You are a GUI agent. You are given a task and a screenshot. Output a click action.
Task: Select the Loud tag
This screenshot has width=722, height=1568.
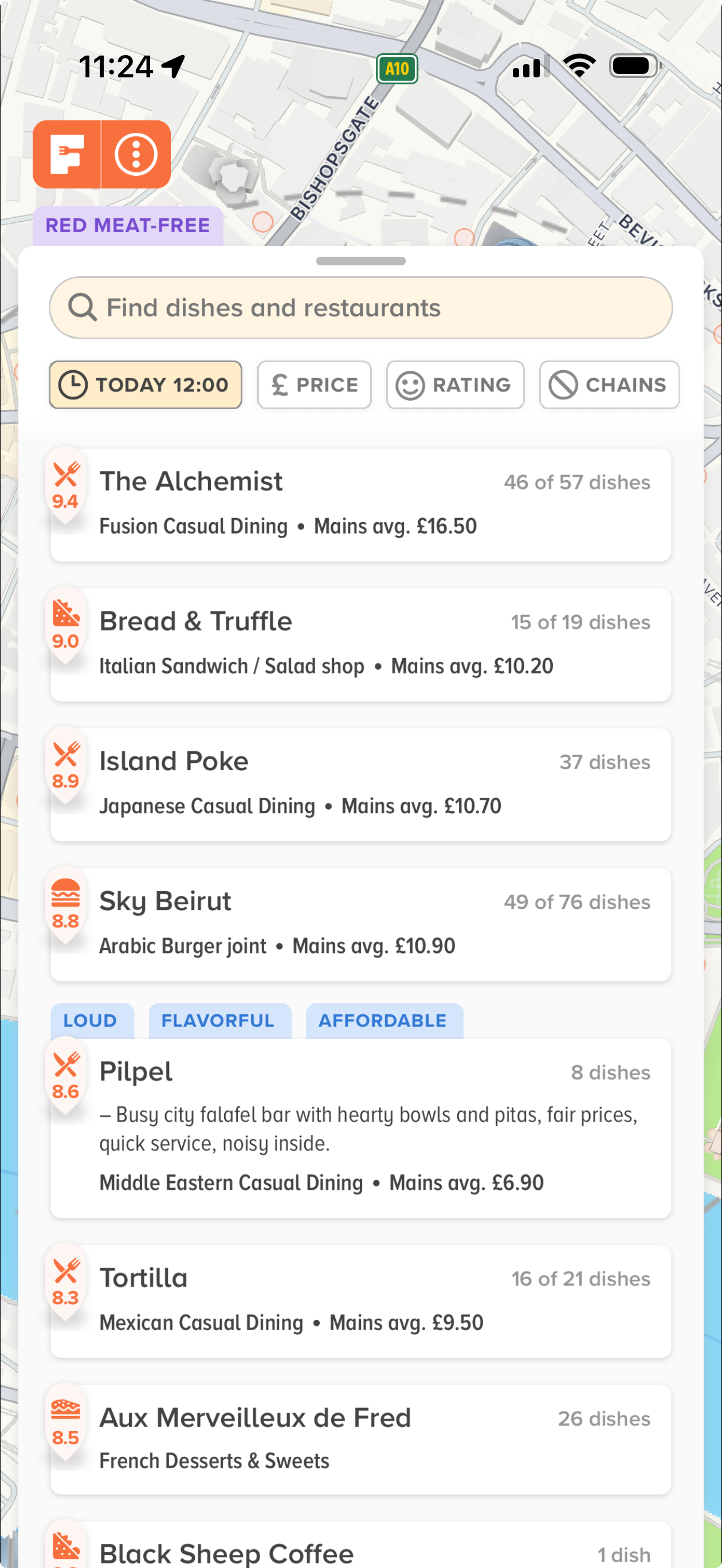pos(91,1021)
